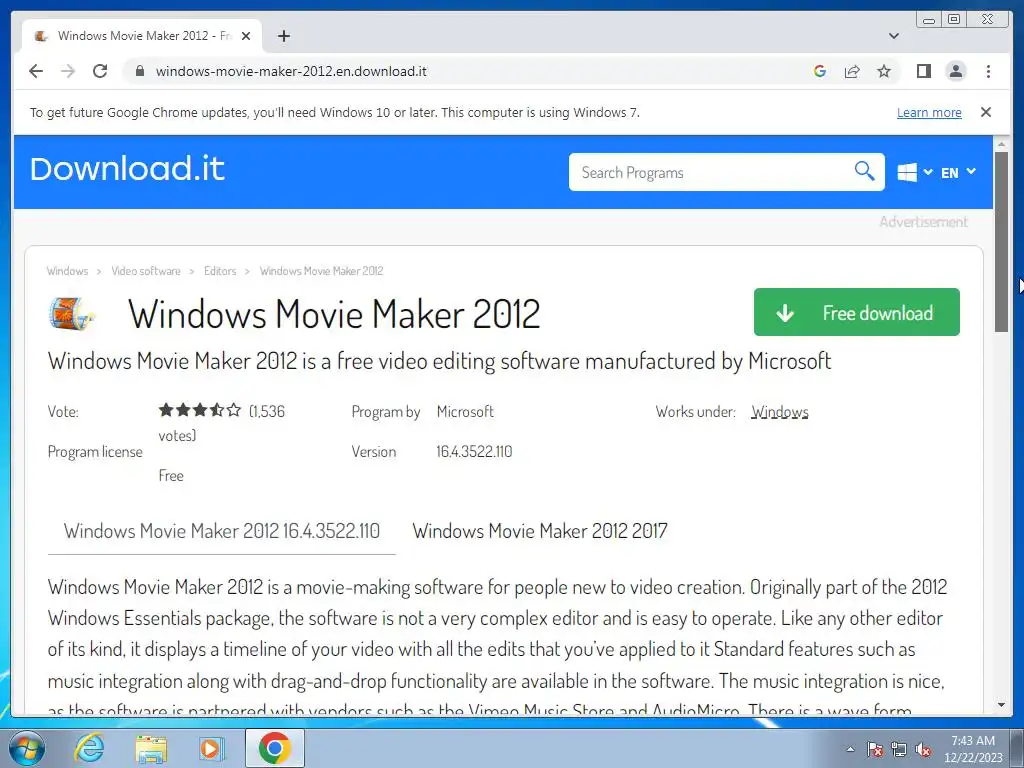Open the Windows platform selector
This screenshot has height=768, width=1024.
pos(914,172)
